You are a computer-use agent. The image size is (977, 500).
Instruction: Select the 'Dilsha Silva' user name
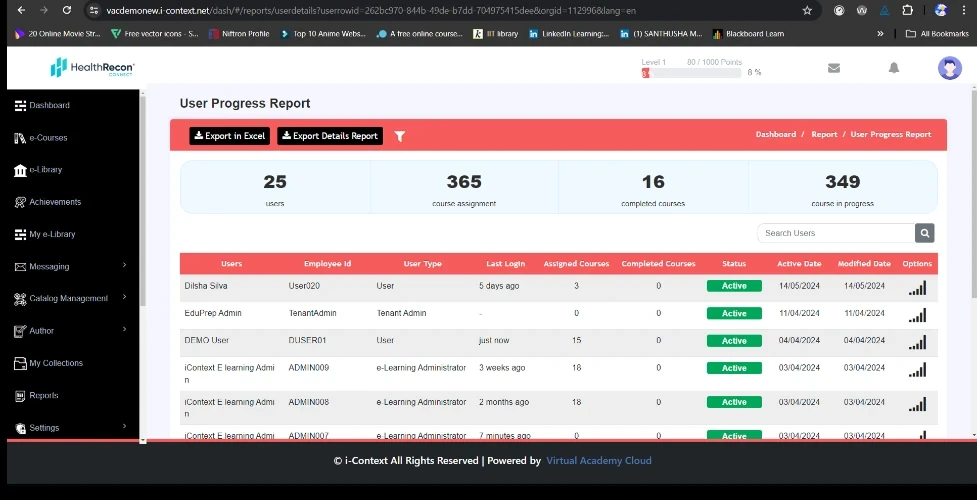pyautogui.click(x=206, y=286)
